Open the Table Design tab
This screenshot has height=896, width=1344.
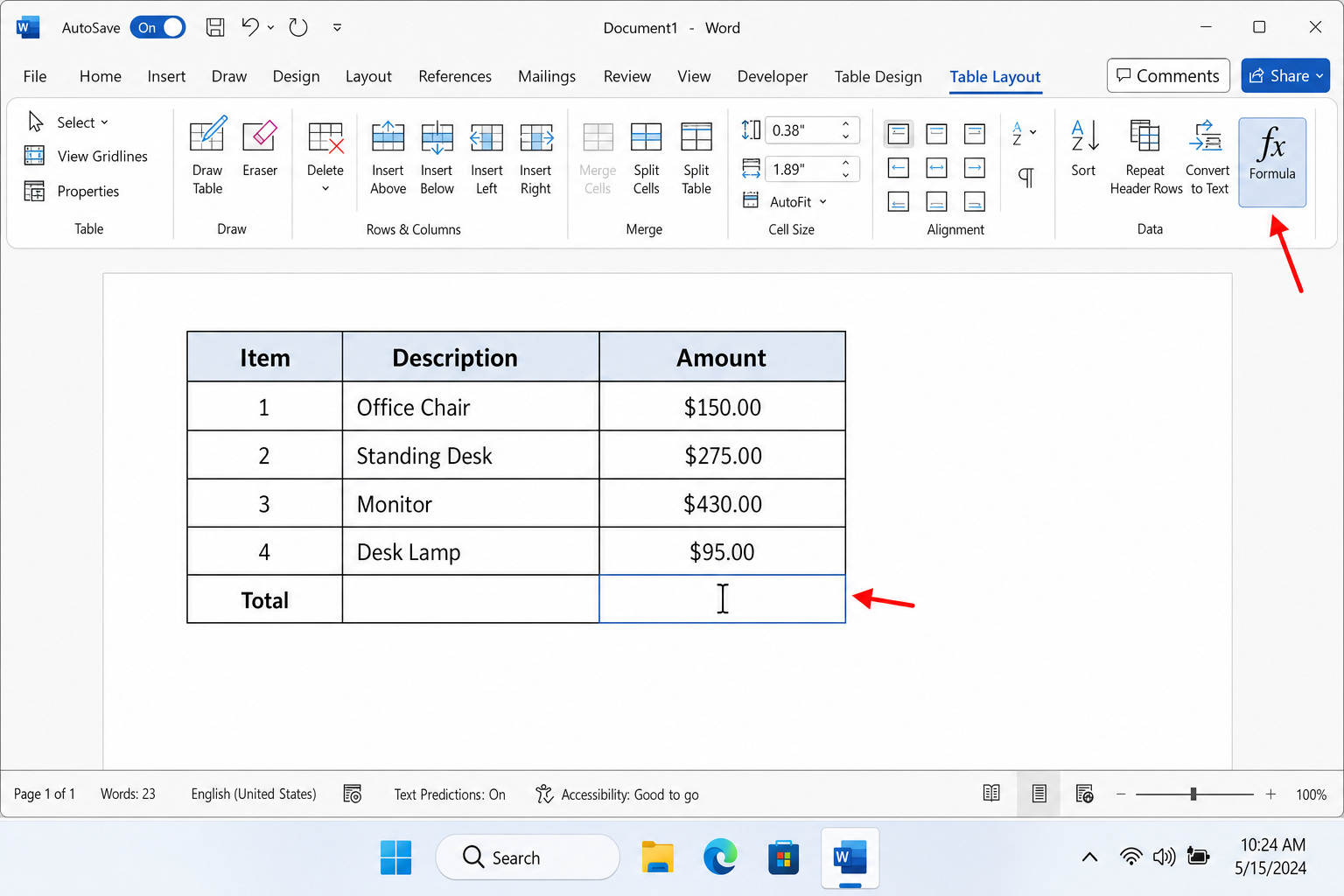point(878,76)
